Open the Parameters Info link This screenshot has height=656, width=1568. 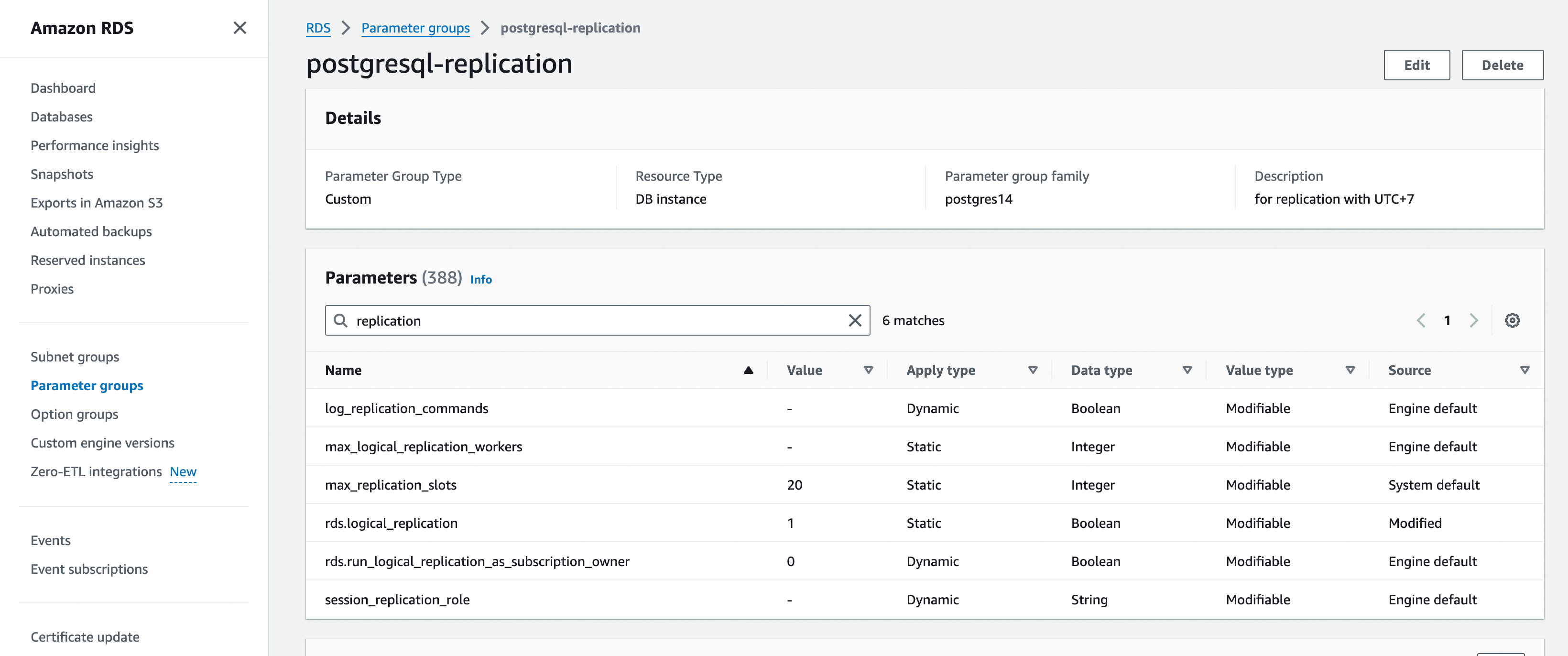click(480, 279)
